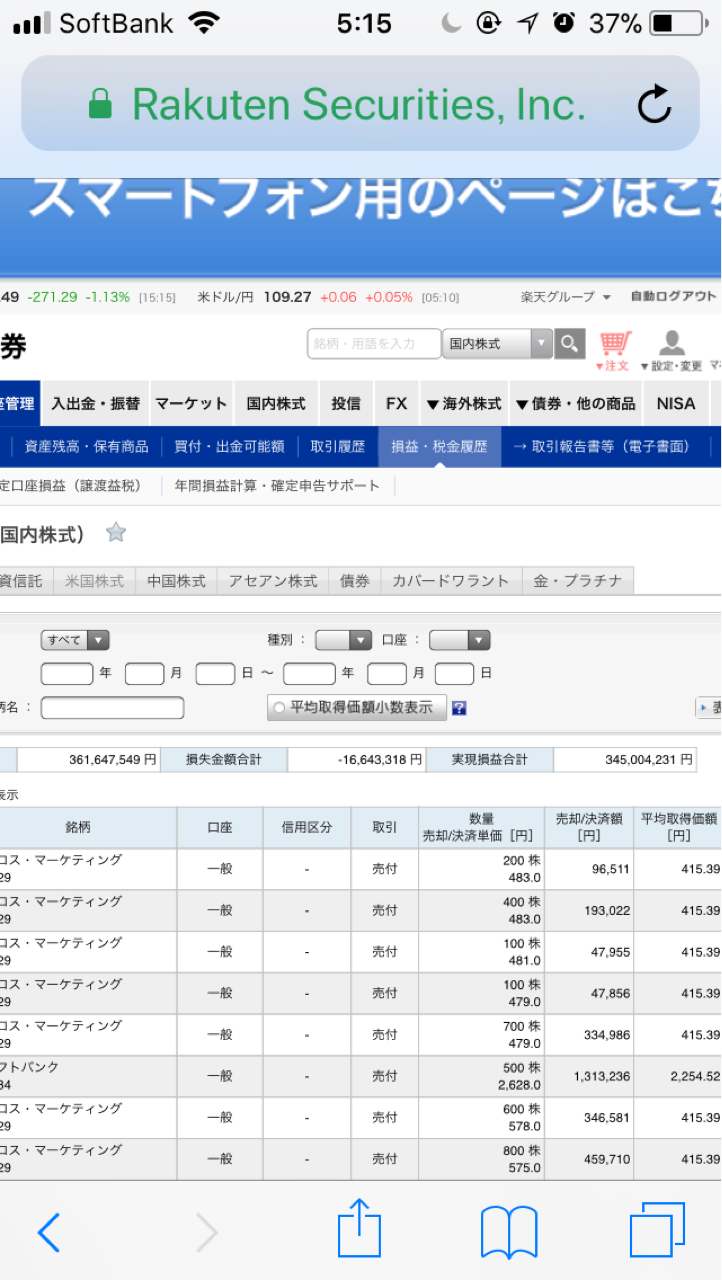The width and height of the screenshot is (722, 1280).
Task: Click the 2,254.52 average cost cell
Action: point(678,1076)
